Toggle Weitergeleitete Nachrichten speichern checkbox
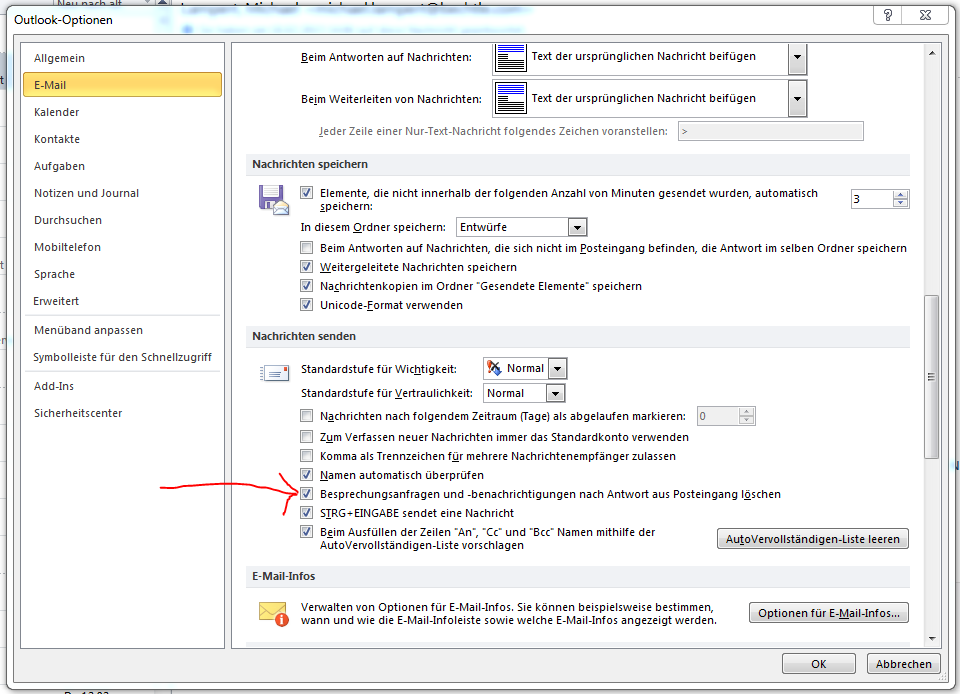 pos(306,267)
